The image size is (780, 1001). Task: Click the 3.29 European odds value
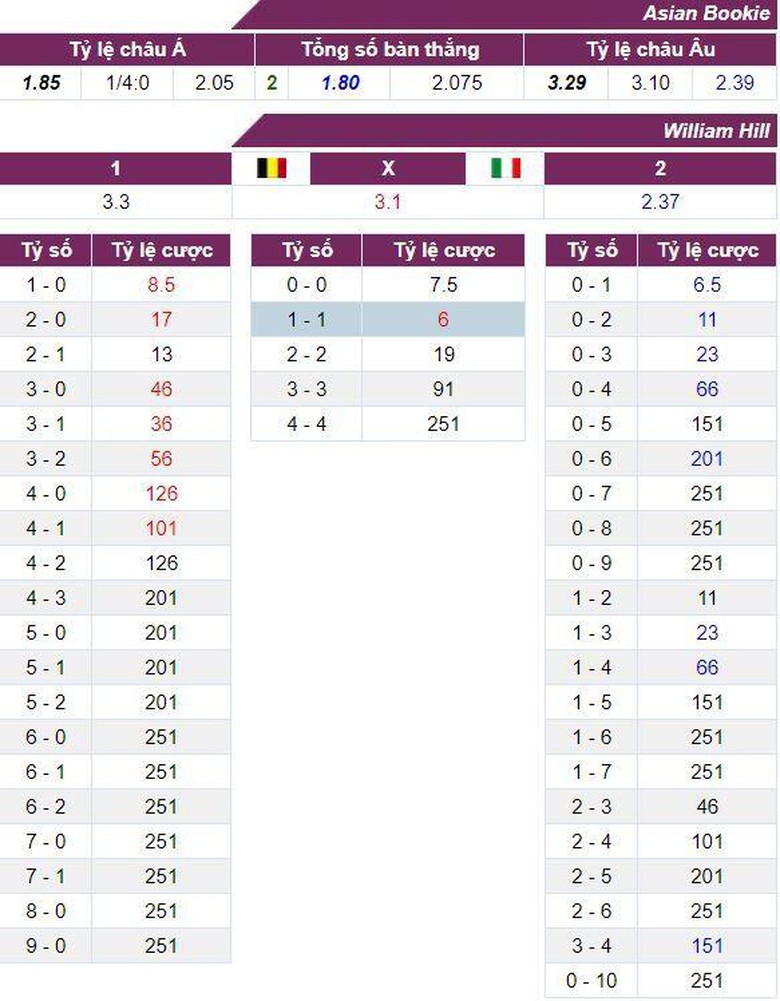(567, 83)
